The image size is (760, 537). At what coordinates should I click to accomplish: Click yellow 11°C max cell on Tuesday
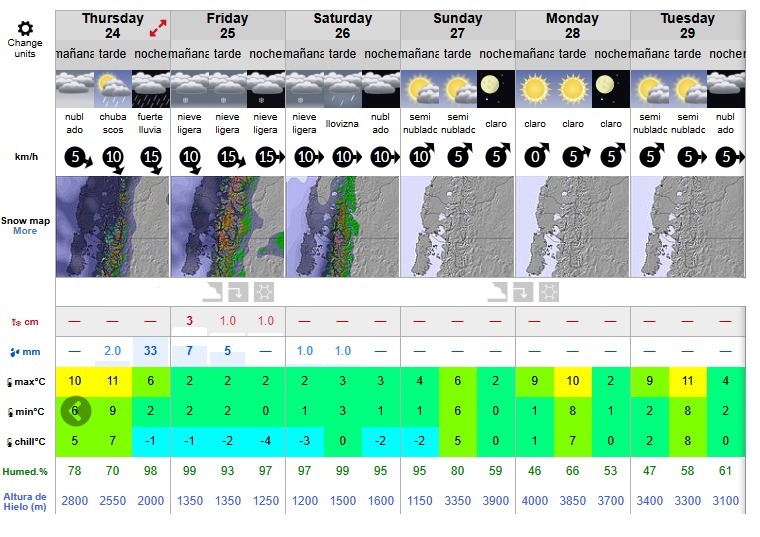click(687, 381)
